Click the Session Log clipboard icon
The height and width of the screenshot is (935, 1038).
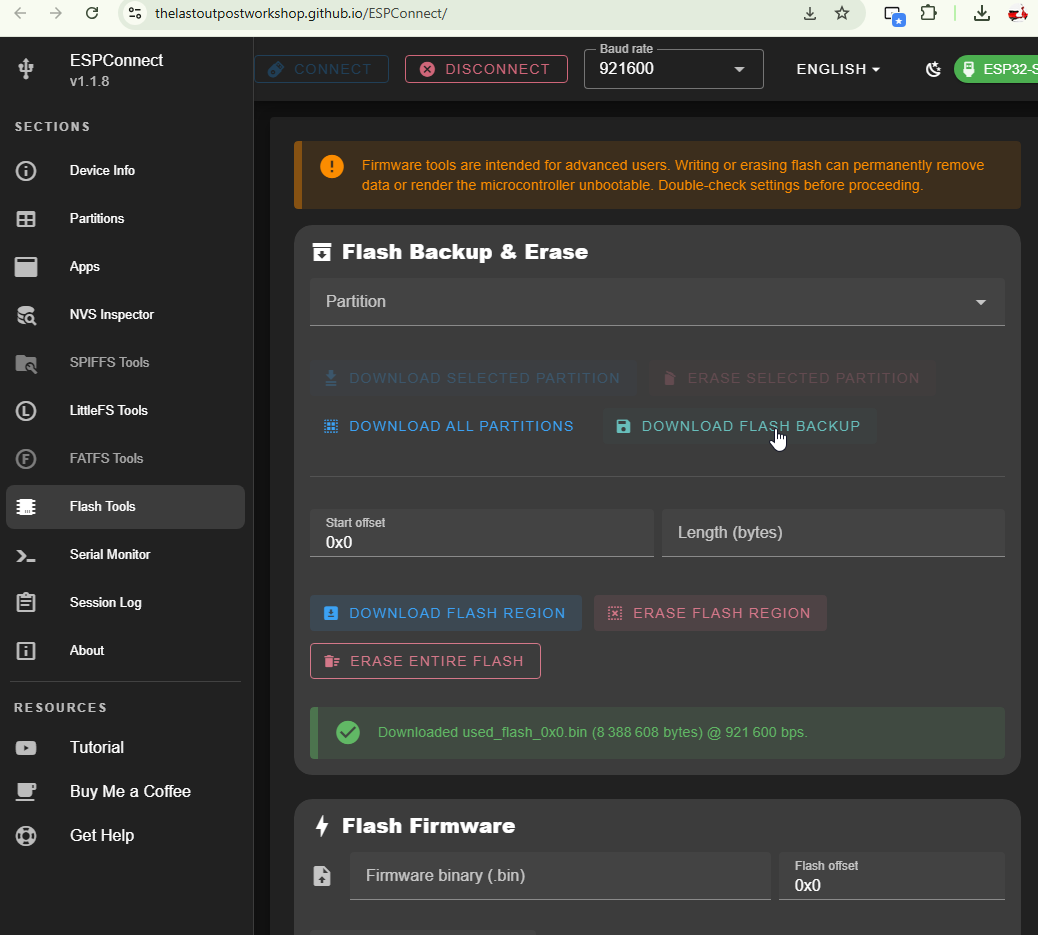tap(26, 603)
